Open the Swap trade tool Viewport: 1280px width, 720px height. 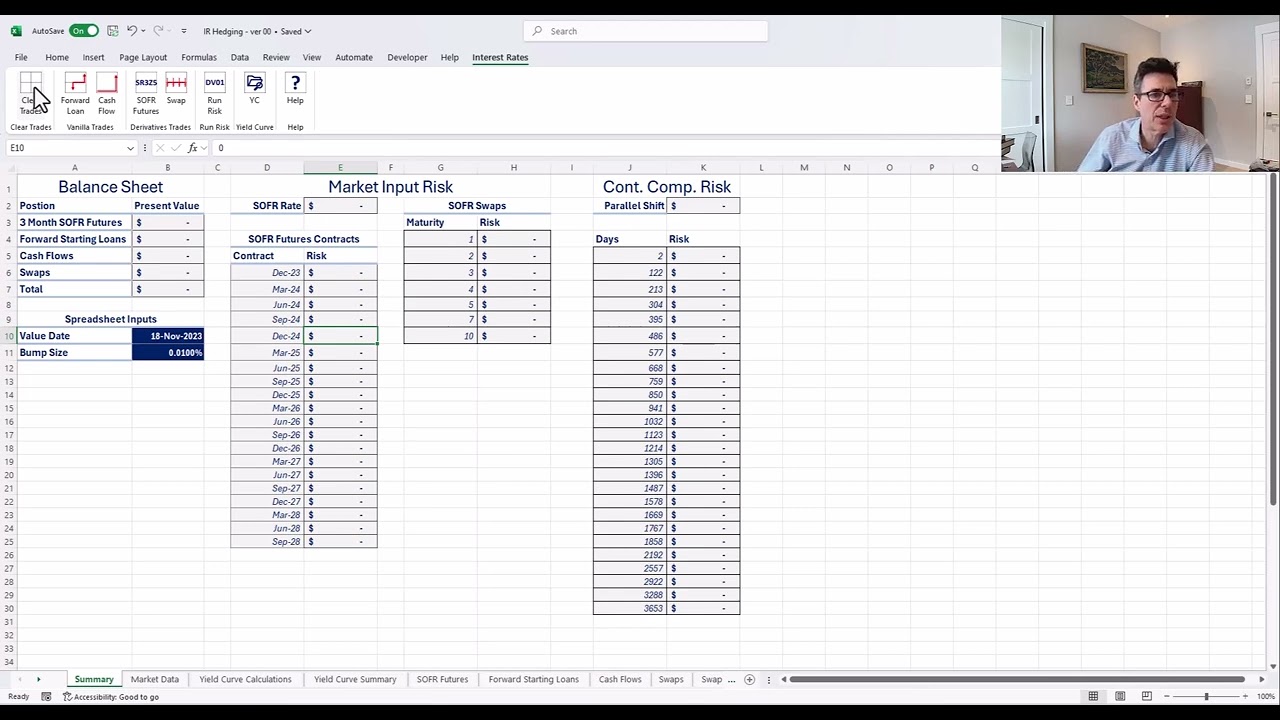[176, 90]
